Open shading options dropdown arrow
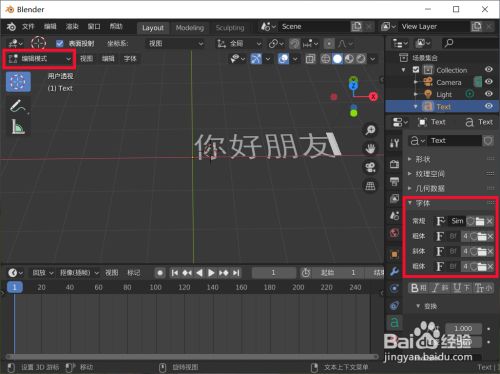500x374 pixels. (373, 59)
